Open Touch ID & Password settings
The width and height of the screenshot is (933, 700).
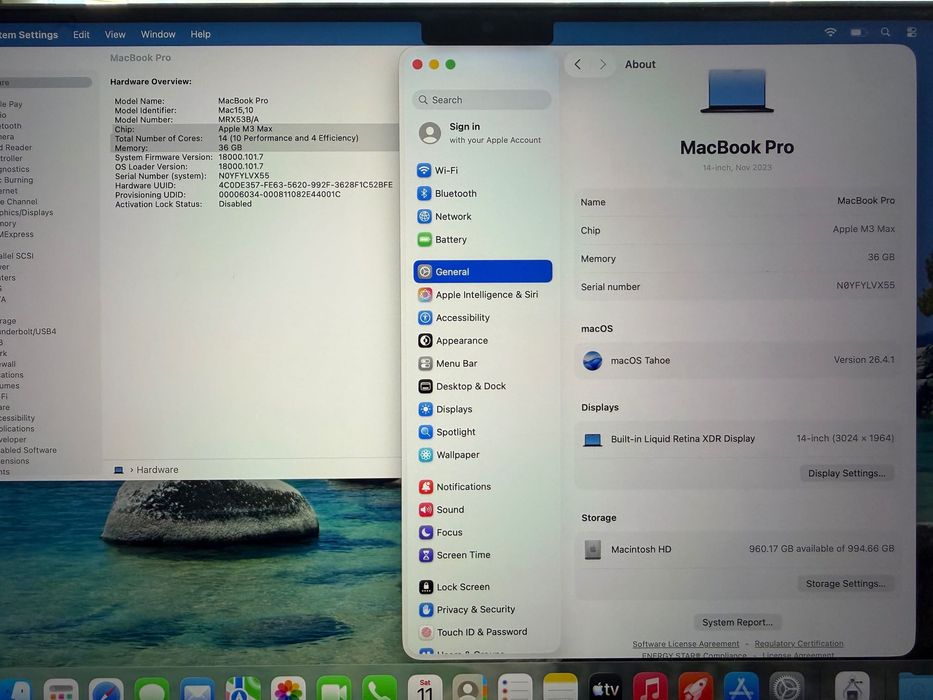coord(483,632)
